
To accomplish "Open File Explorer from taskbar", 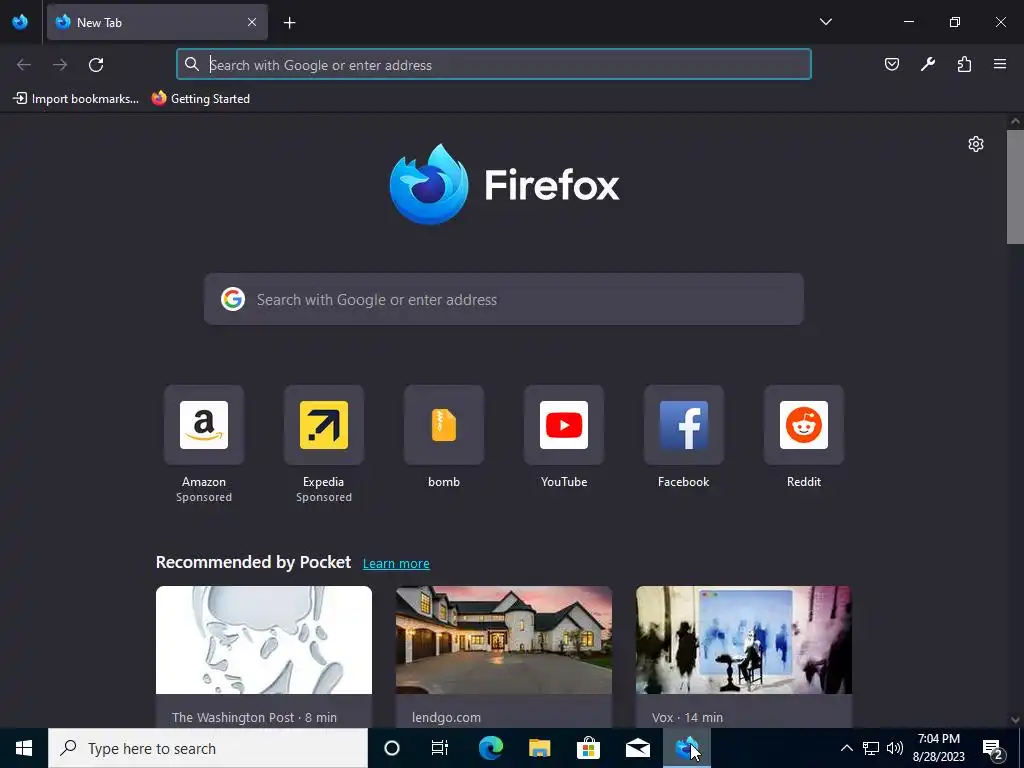I will 539,748.
